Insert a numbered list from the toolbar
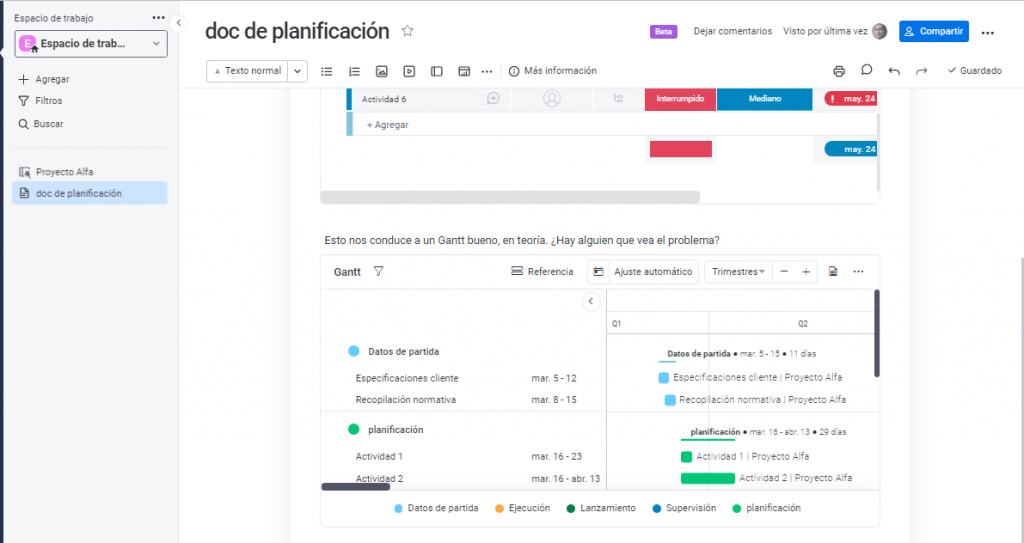 click(354, 71)
